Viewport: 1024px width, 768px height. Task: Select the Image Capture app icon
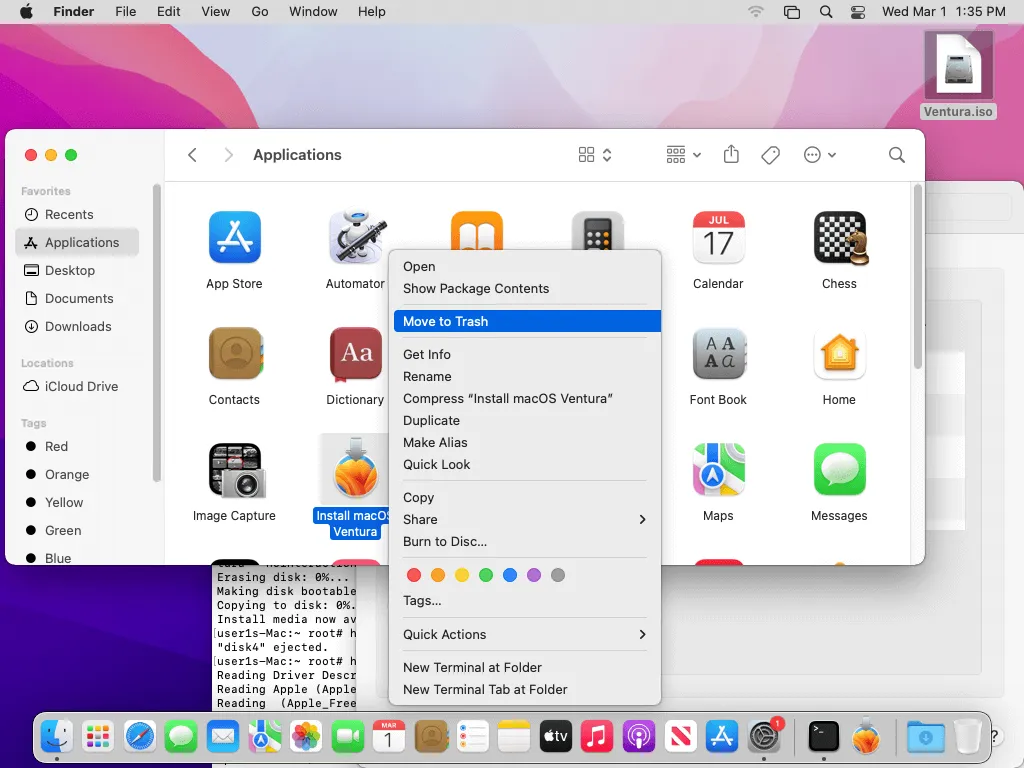(234, 471)
